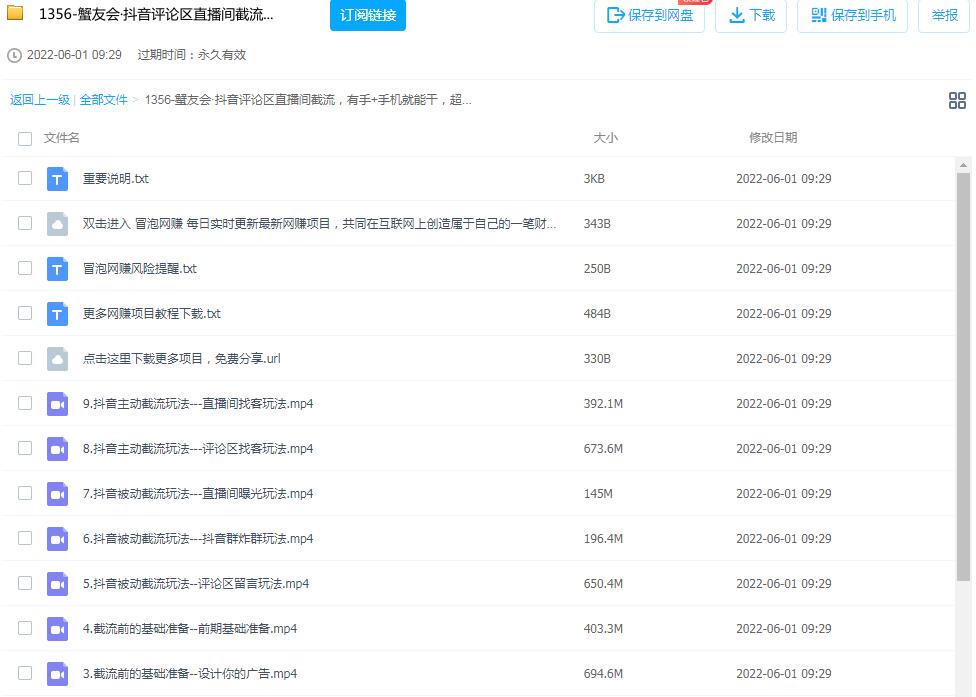Image resolution: width=976 pixels, height=697 pixels.
Task: Check the box for 重要说明.txt
Action: (25, 178)
